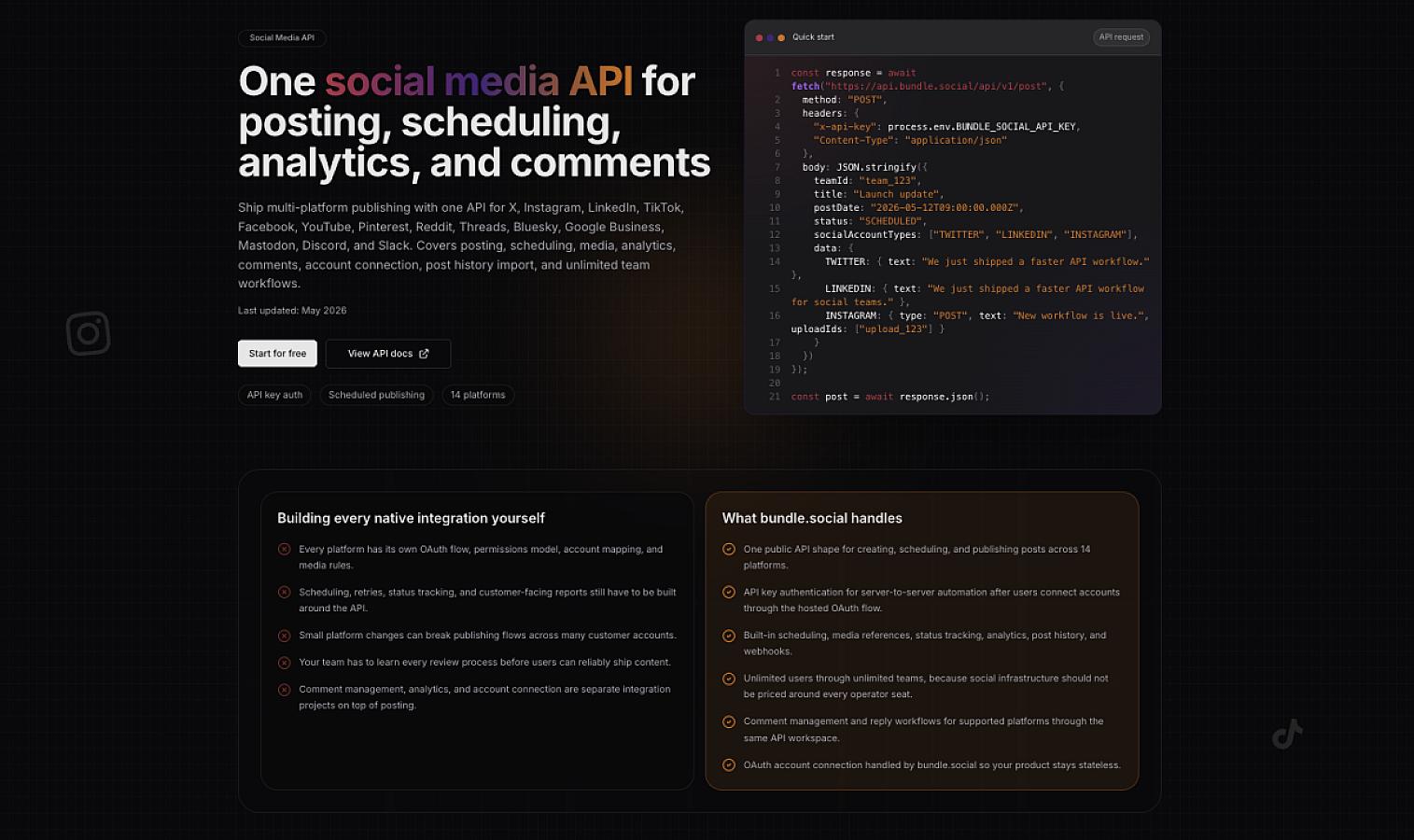Click the 'process.env.BUNDLE_SOCIAL_API_KEY' code text
Viewport: 1414px width, 840px height.
pos(984,127)
